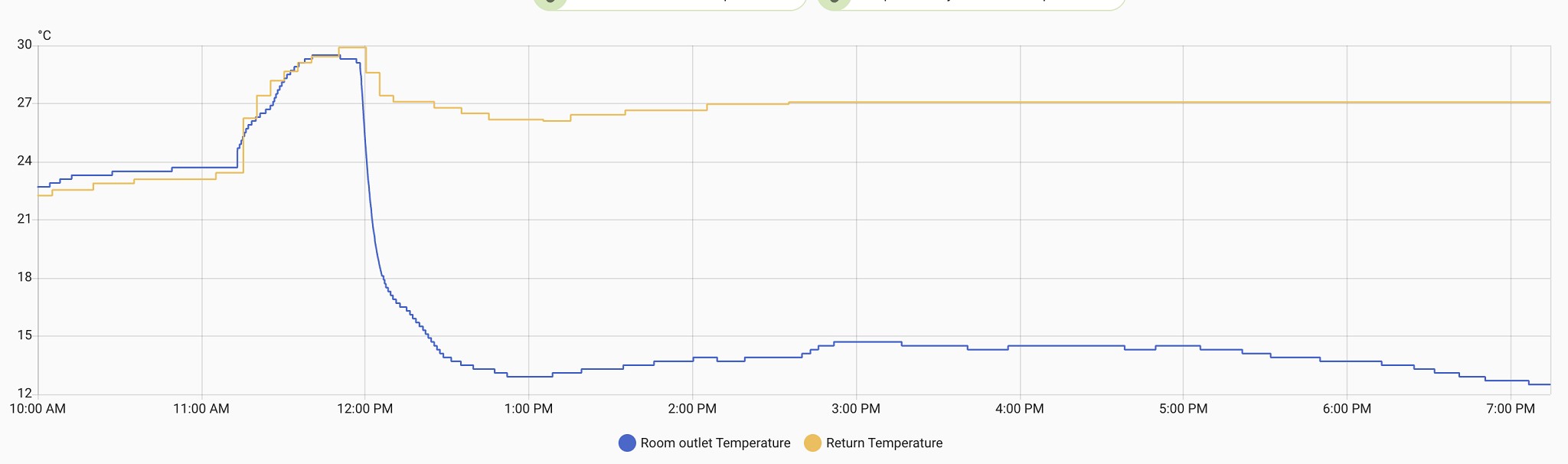Click the 3:00 PM time axis label
Screen dimensions: 1568x464
pos(856,409)
